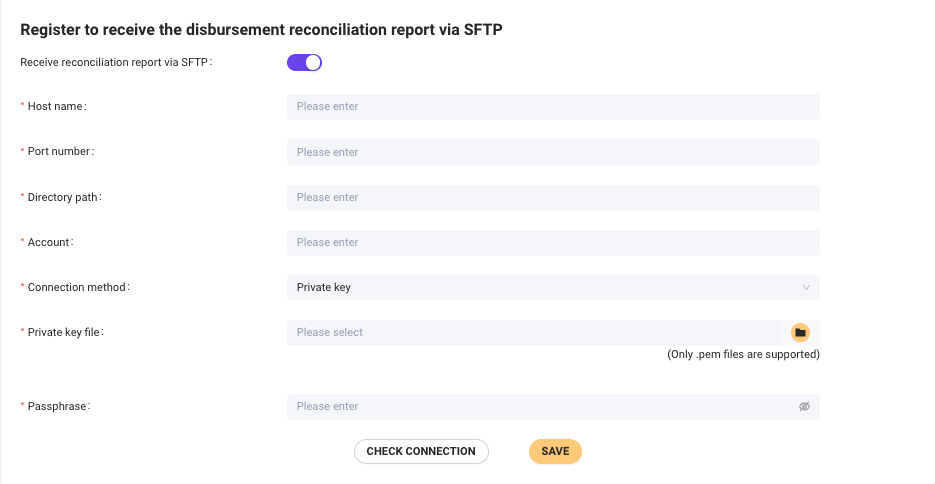Viewport: 935px width, 484px height.
Task: Focus the Host name input field
Action: 552,107
